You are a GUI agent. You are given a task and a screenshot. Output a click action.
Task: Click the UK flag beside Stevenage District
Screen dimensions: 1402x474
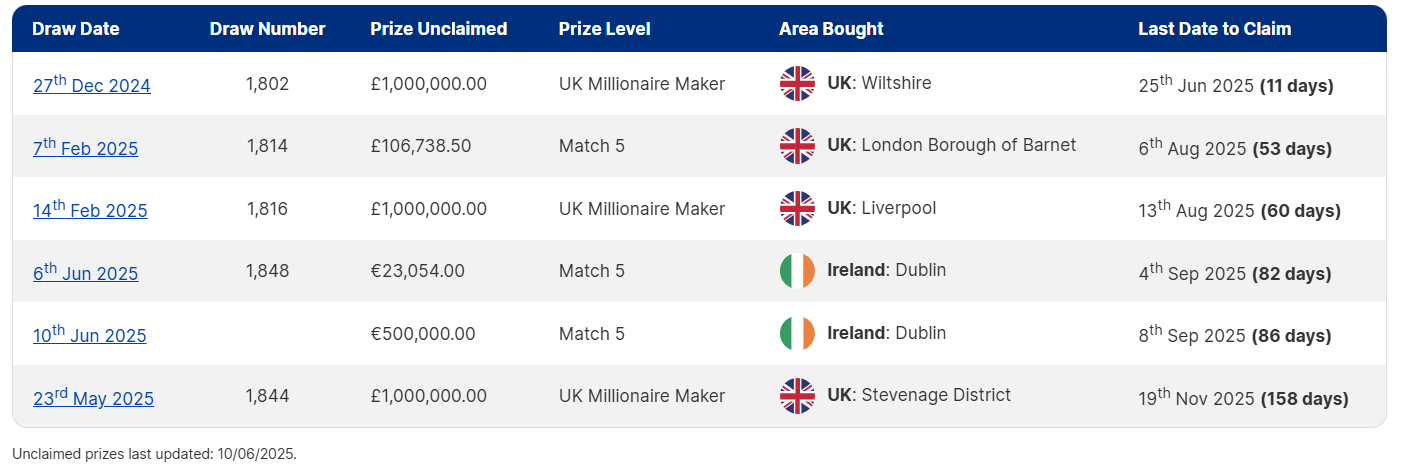click(x=797, y=396)
